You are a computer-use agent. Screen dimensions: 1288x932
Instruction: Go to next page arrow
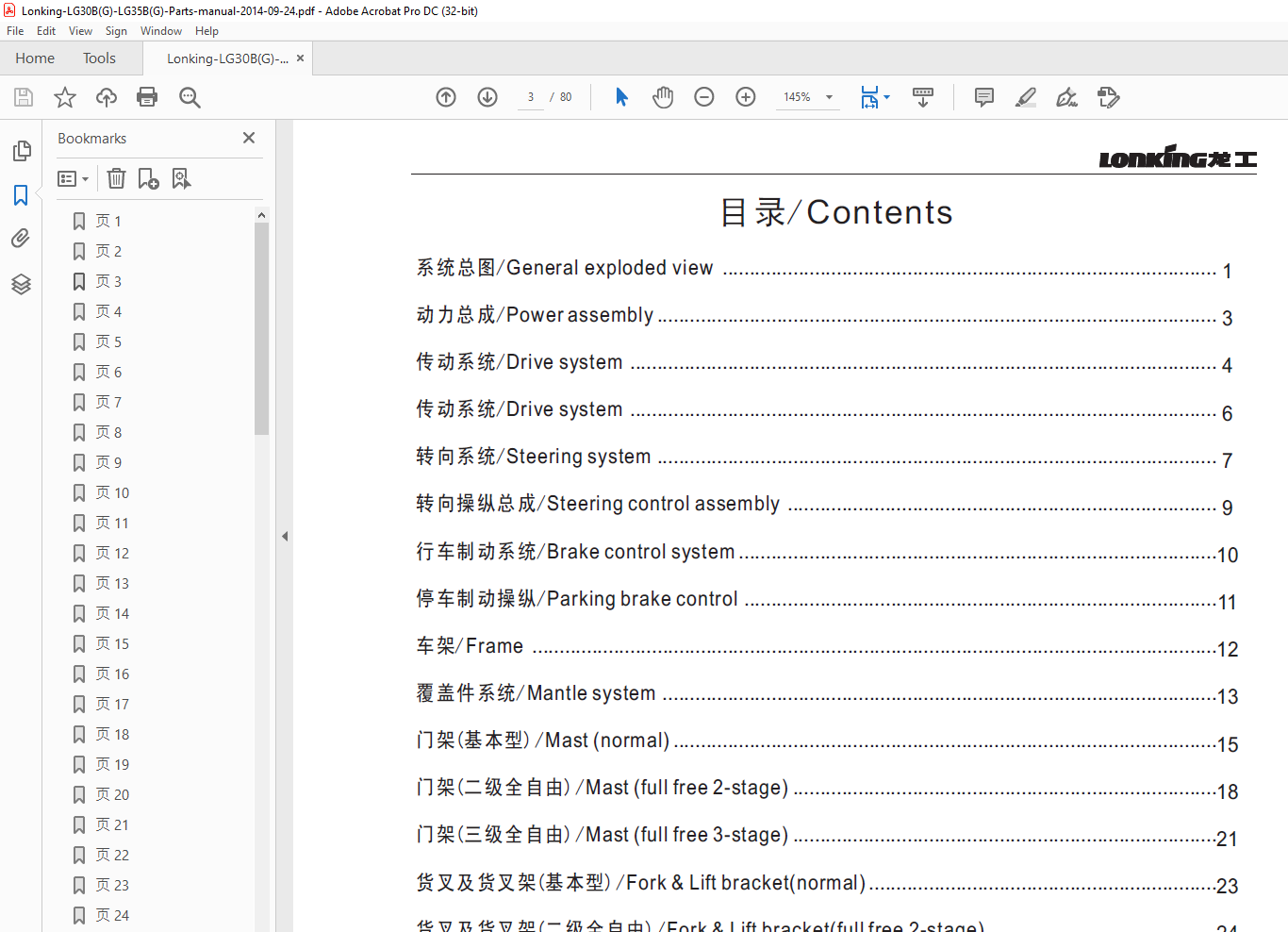coord(487,97)
